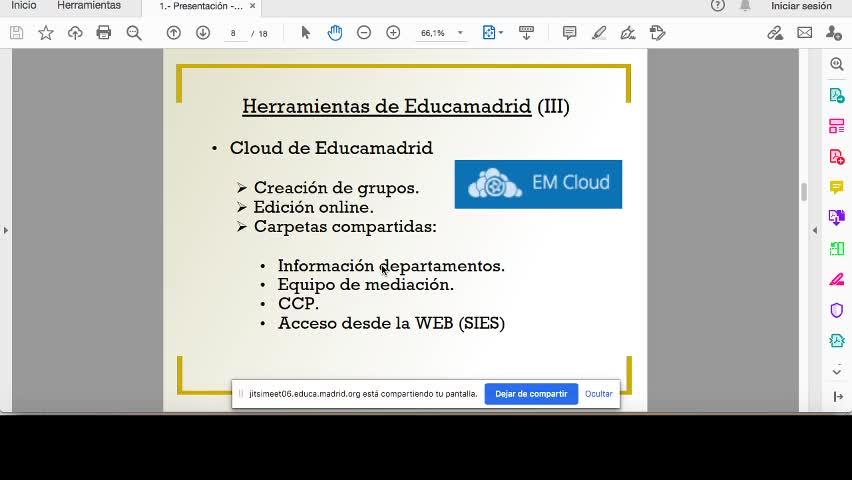This screenshot has width=852, height=480.
Task: Click the vertical scrollbar thumb
Action: [804, 192]
